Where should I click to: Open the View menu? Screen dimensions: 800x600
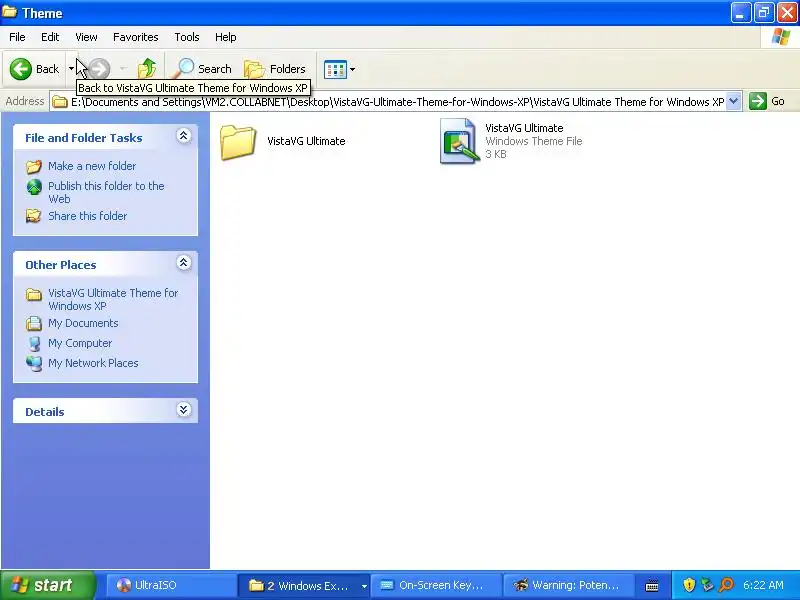pyautogui.click(x=86, y=37)
